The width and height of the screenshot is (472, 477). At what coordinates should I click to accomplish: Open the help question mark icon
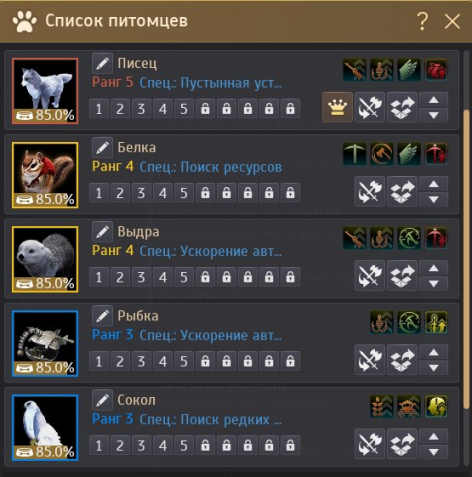(x=422, y=21)
